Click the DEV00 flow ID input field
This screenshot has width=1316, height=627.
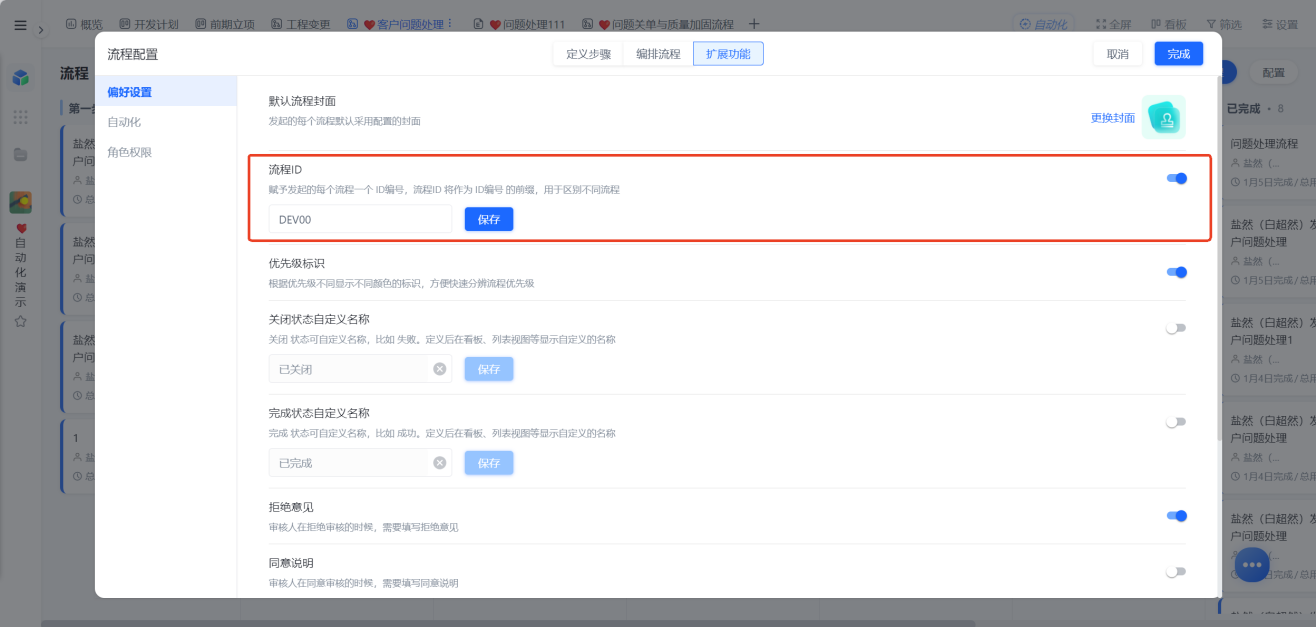[360, 219]
